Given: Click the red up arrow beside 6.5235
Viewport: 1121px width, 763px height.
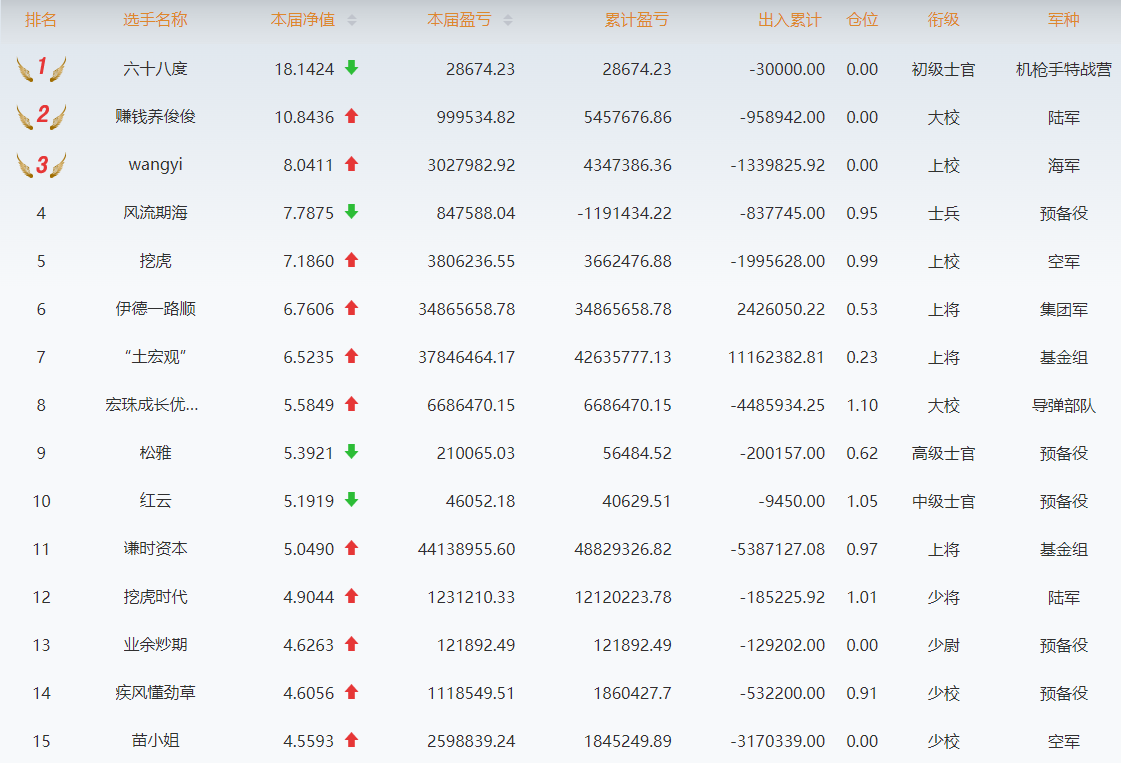Looking at the screenshot, I should (x=351, y=356).
